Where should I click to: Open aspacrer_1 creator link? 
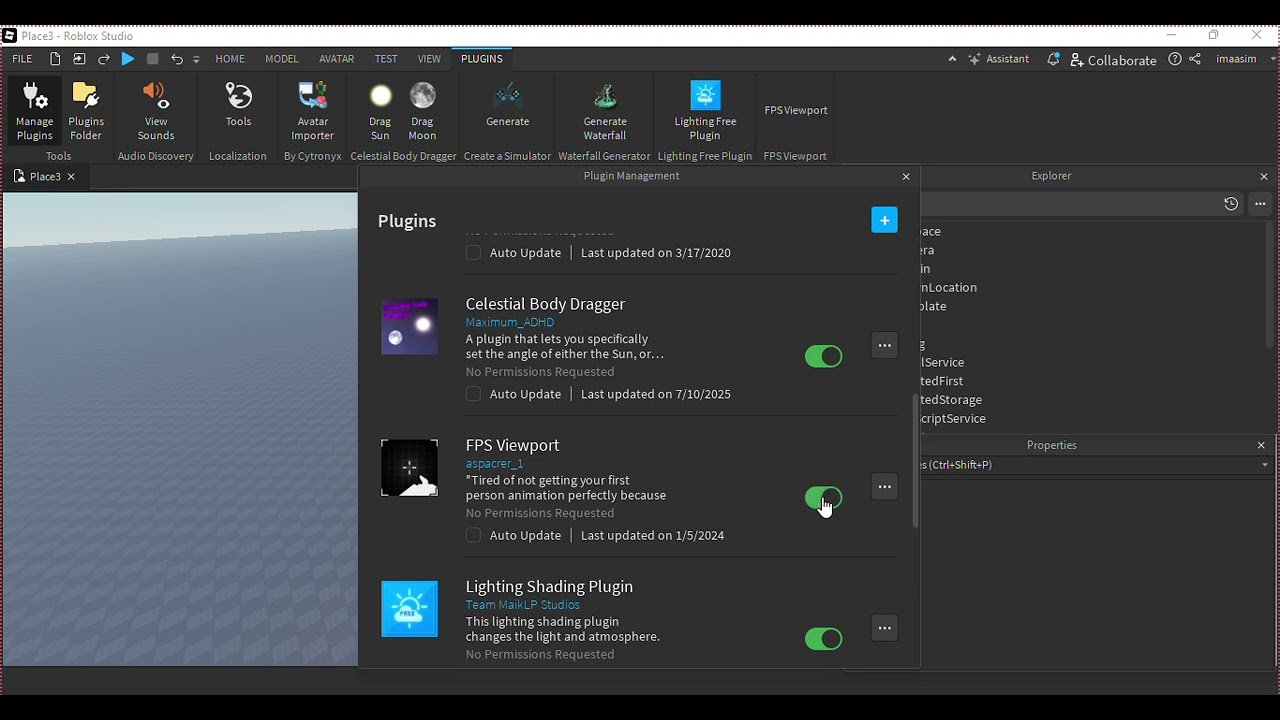[494, 463]
